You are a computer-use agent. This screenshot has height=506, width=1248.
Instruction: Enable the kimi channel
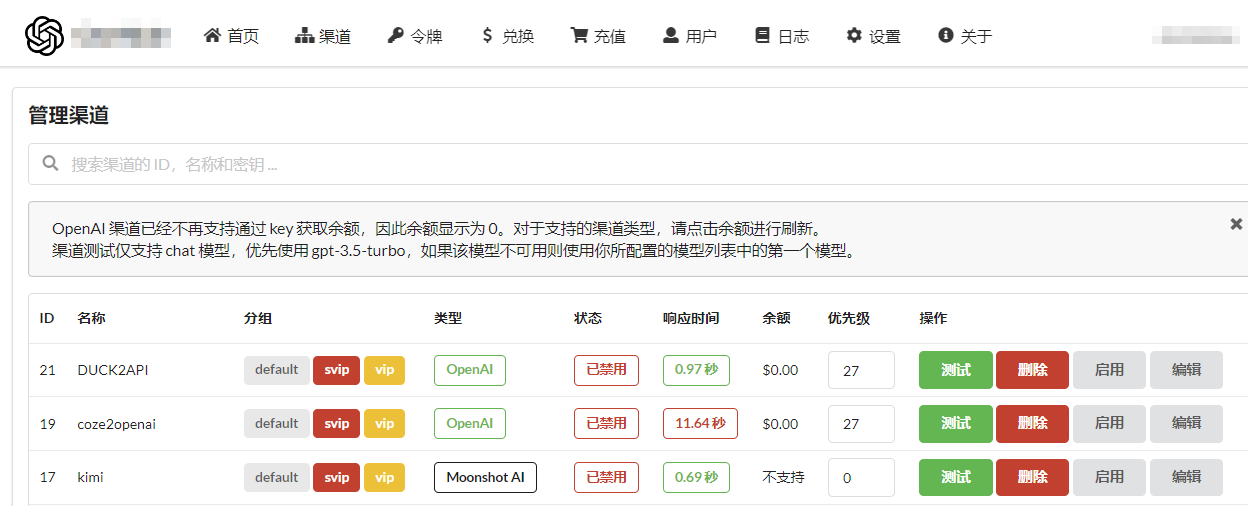1109,478
